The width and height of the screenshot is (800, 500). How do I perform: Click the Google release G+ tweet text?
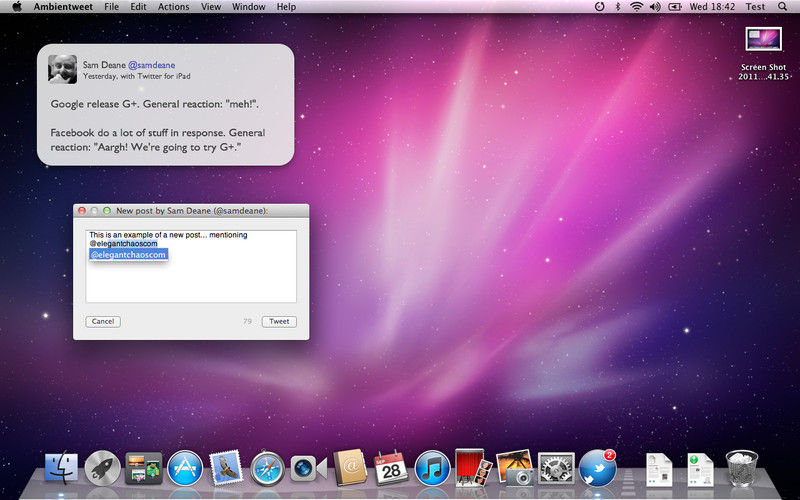coord(154,104)
